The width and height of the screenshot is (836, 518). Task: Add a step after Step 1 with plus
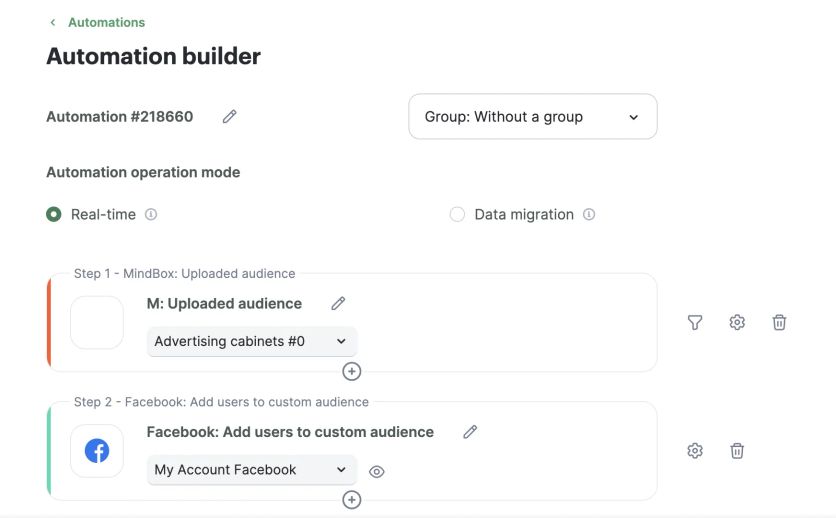click(351, 372)
